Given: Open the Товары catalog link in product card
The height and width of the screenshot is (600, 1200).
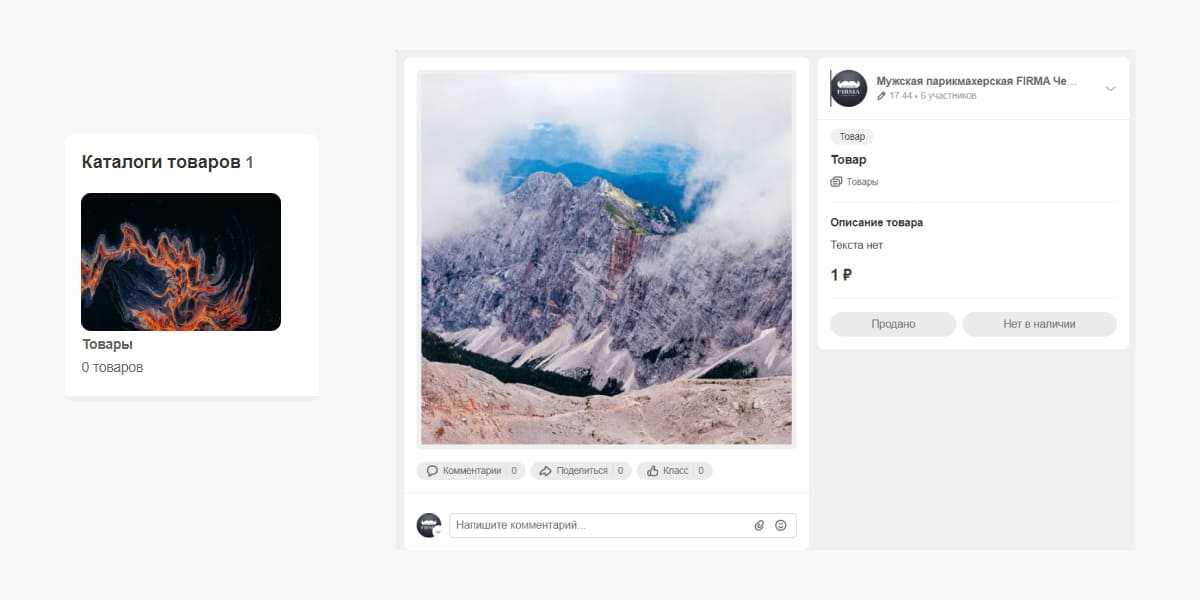Looking at the screenshot, I should pyautogui.click(x=862, y=182).
